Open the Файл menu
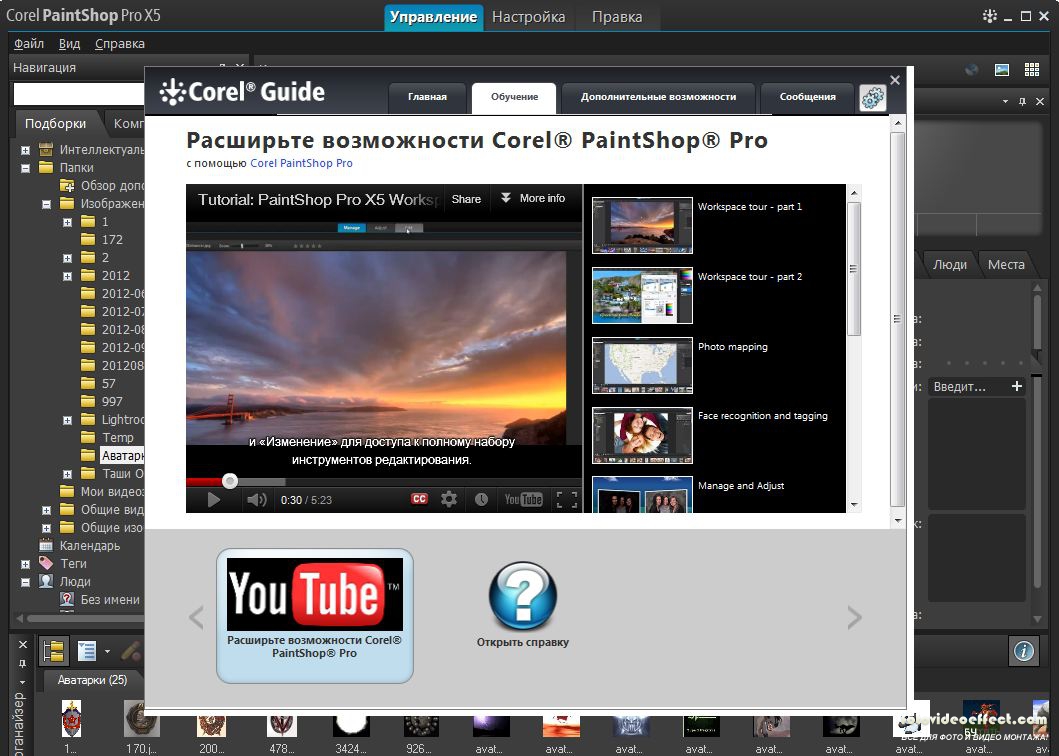This screenshot has width=1059, height=756. 29,44
